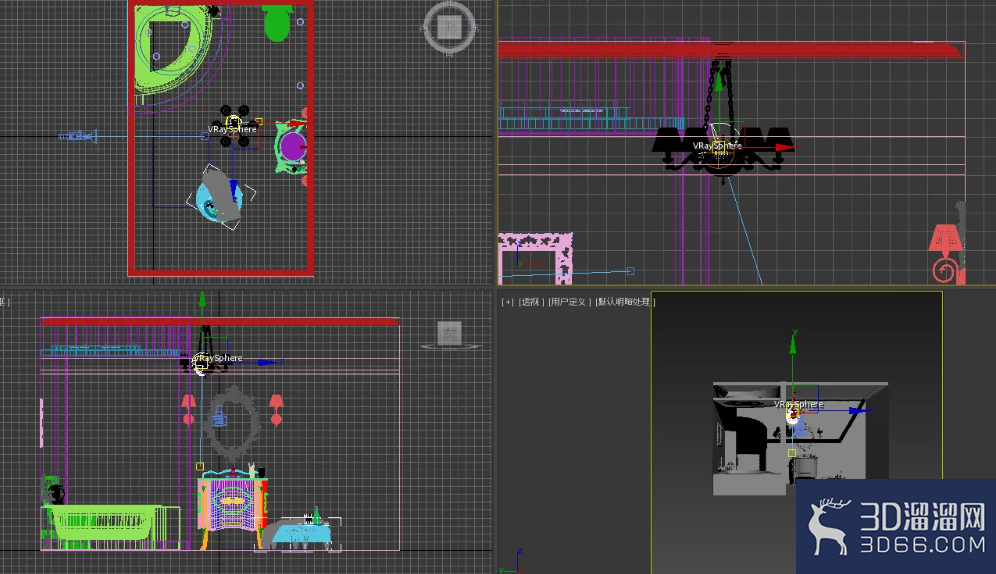
Task: Click the green Y-axis arrow in bottom-left viewport
Action: [203, 300]
